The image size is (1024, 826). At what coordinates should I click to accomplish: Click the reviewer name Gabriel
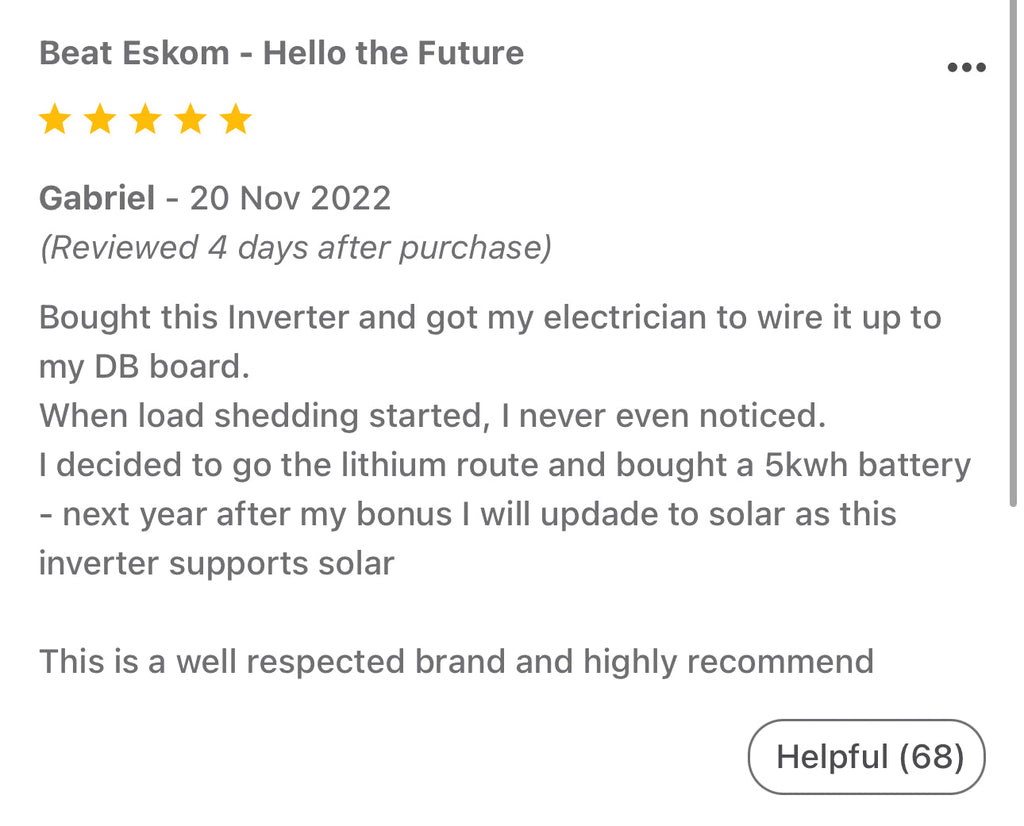click(x=96, y=198)
